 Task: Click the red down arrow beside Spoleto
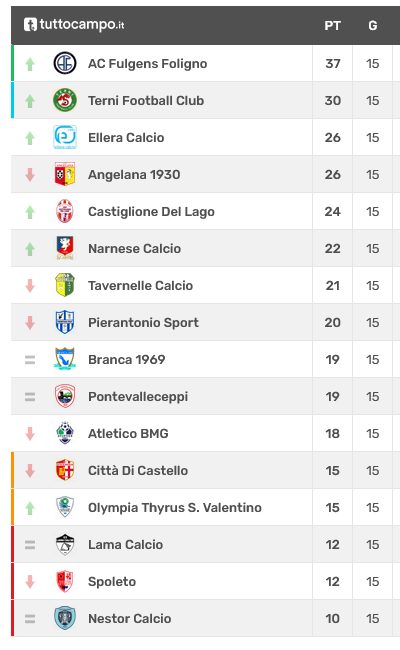click(x=30, y=582)
